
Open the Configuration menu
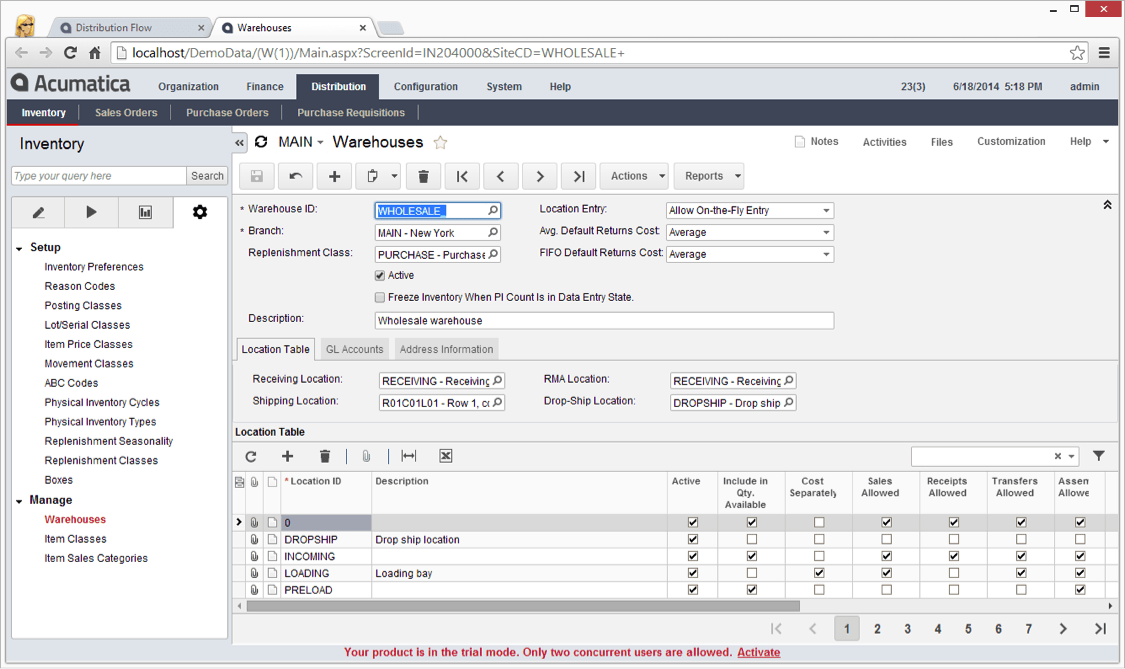coord(425,87)
